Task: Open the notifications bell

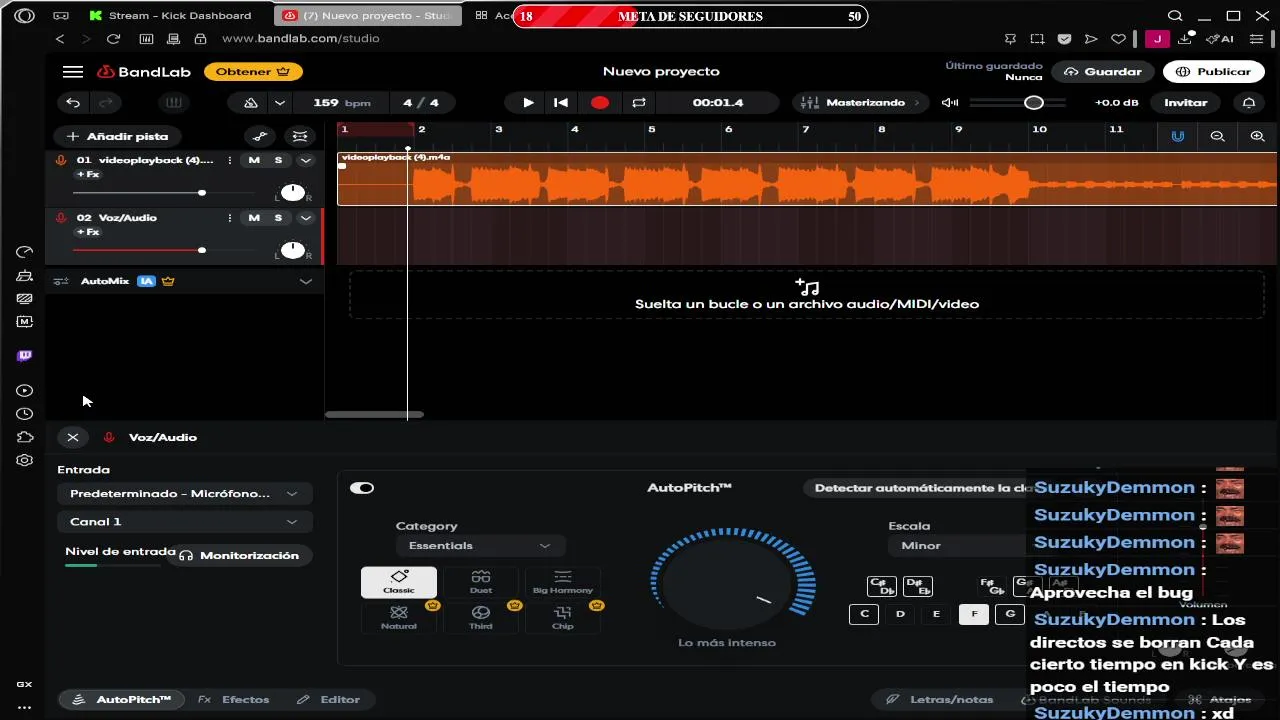Action: point(1248,102)
